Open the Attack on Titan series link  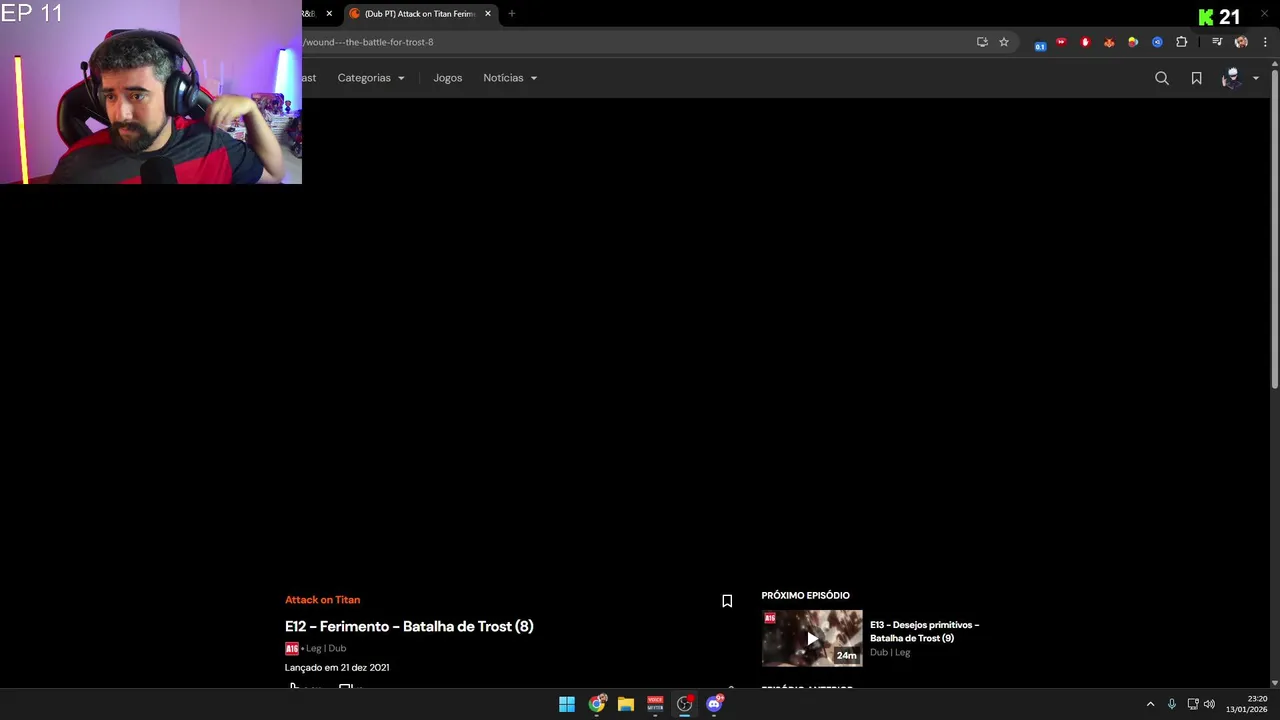coord(322,600)
